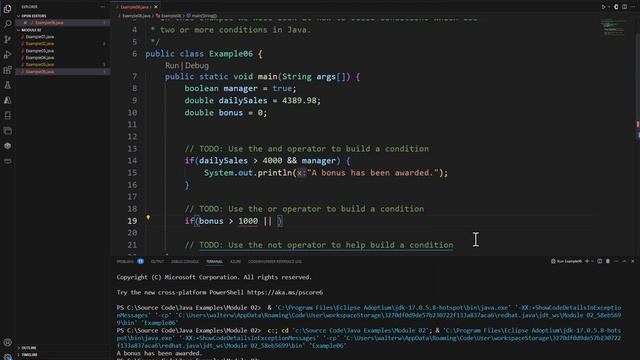Maximize the panel with chevron-up icon
640x360 pixels.
pos(624,261)
